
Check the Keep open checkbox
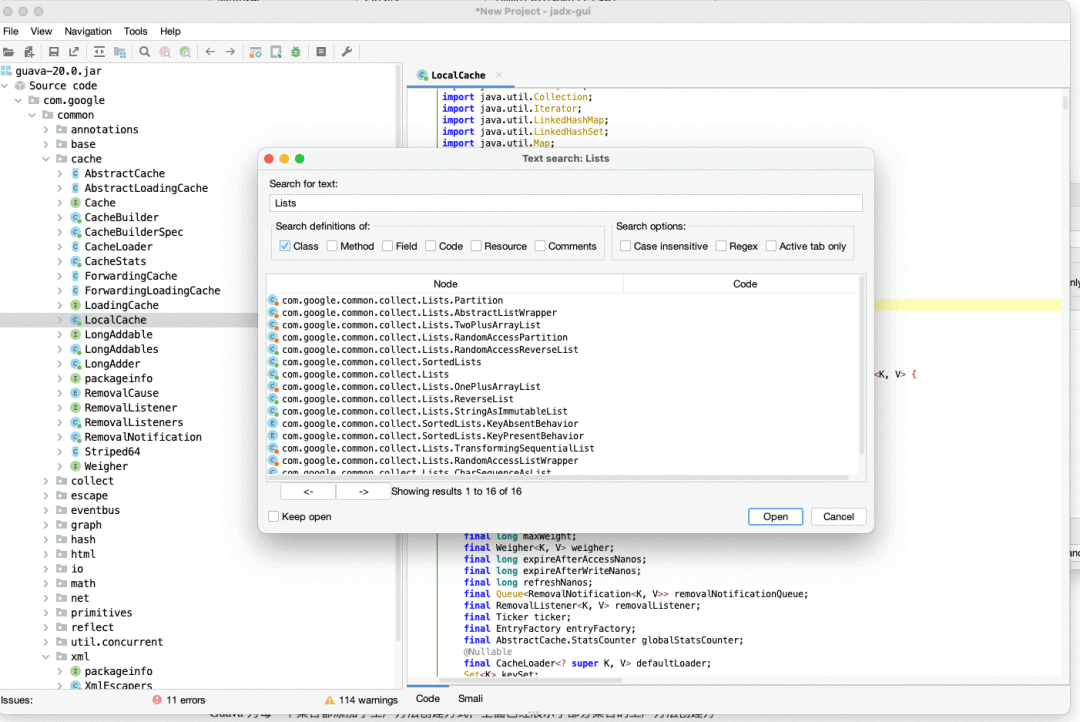[x=273, y=517]
